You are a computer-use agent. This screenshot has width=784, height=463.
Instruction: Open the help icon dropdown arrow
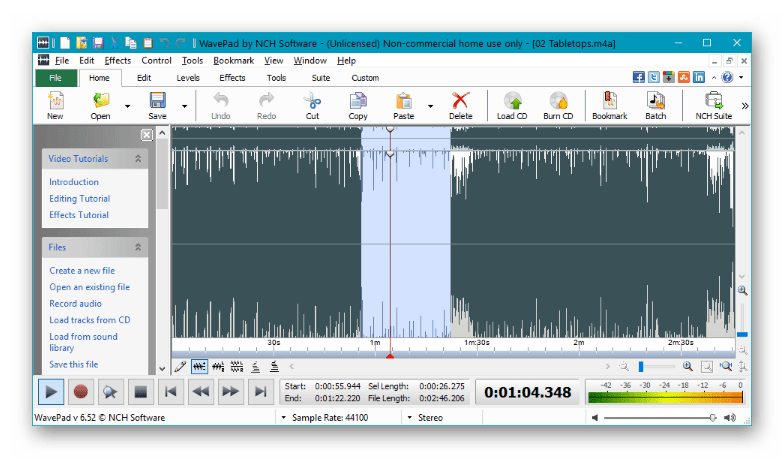pyautogui.click(x=741, y=78)
